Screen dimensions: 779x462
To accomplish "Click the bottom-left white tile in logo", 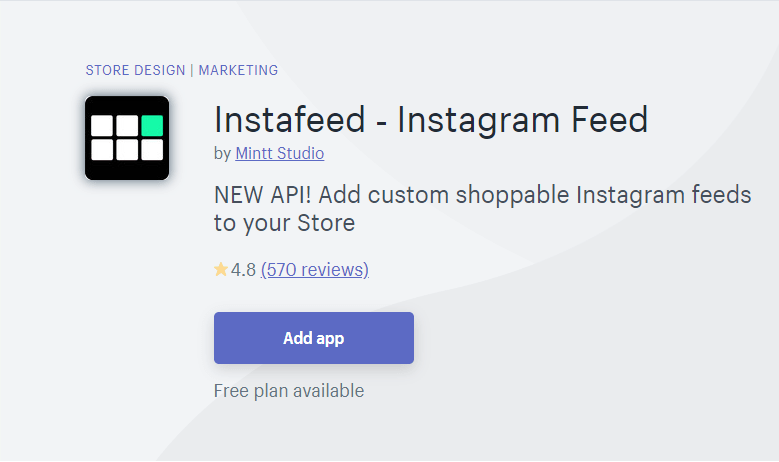I will point(102,150).
